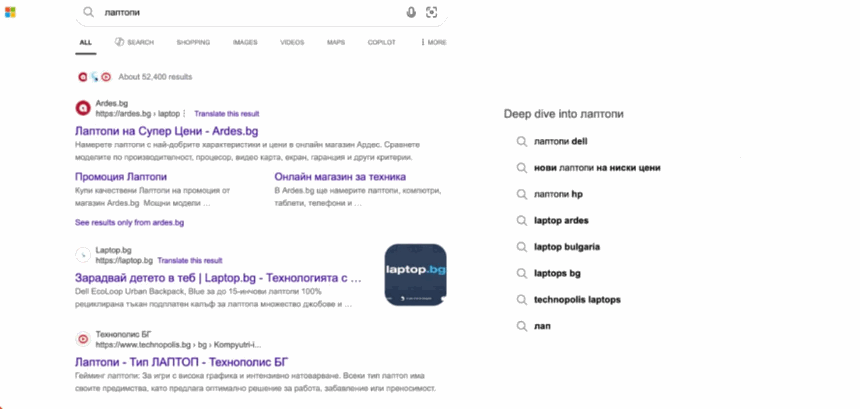
Task: Click the technopolis.bg URL breadcrumb
Action: tap(179, 345)
